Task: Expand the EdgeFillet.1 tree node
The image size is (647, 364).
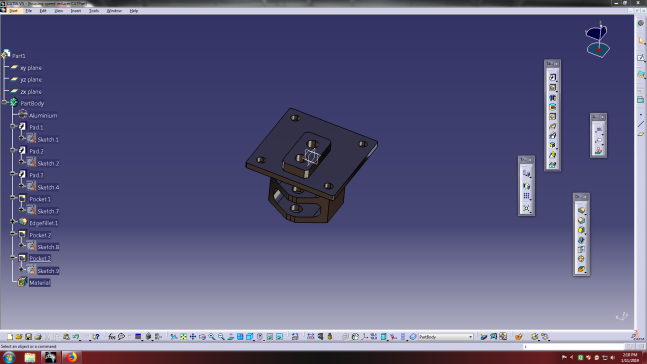Action: (12, 222)
